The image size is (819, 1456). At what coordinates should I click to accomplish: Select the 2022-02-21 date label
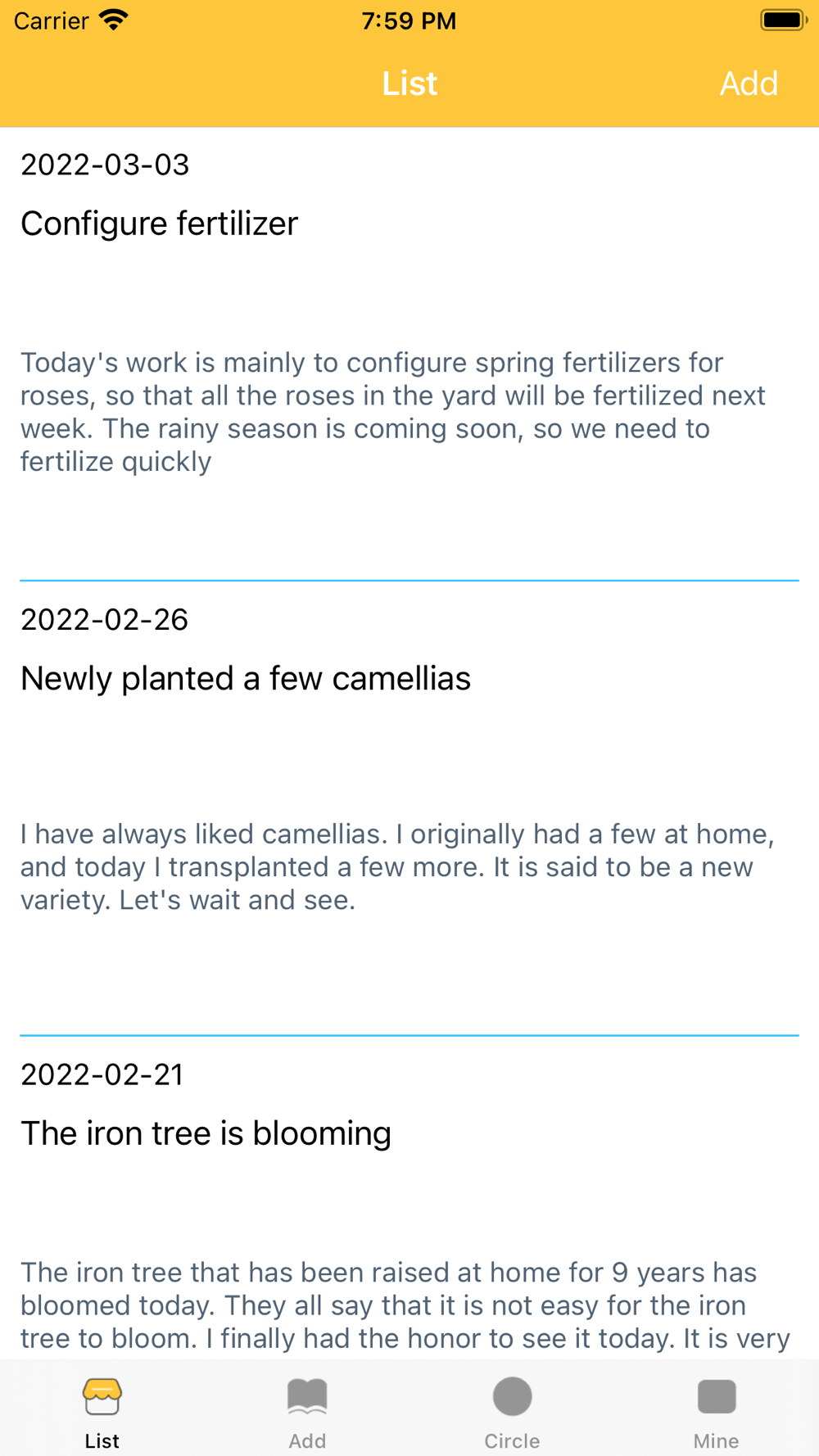[x=102, y=1075]
